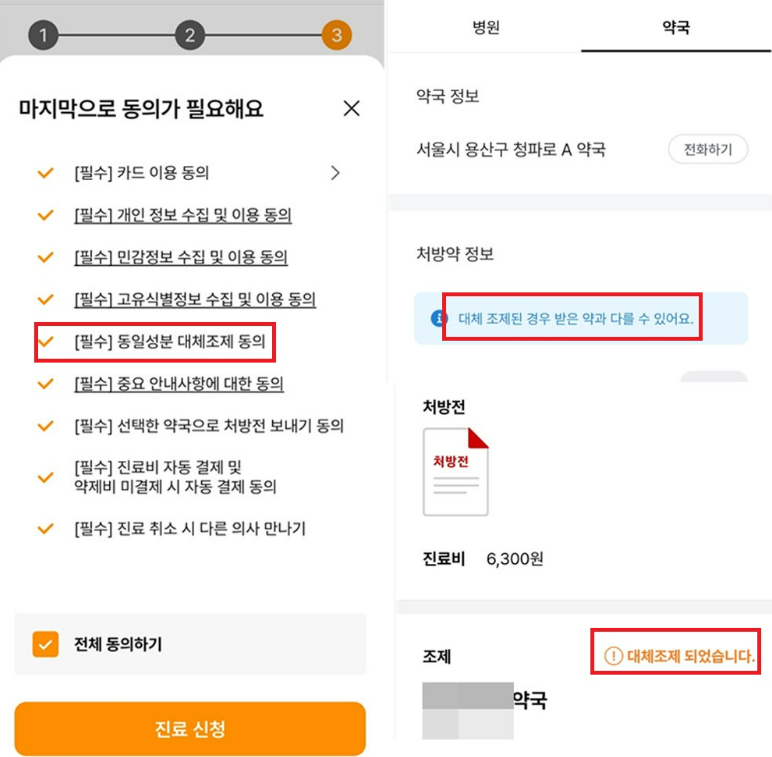
Task: Select the 약국 tab
Action: [676, 27]
